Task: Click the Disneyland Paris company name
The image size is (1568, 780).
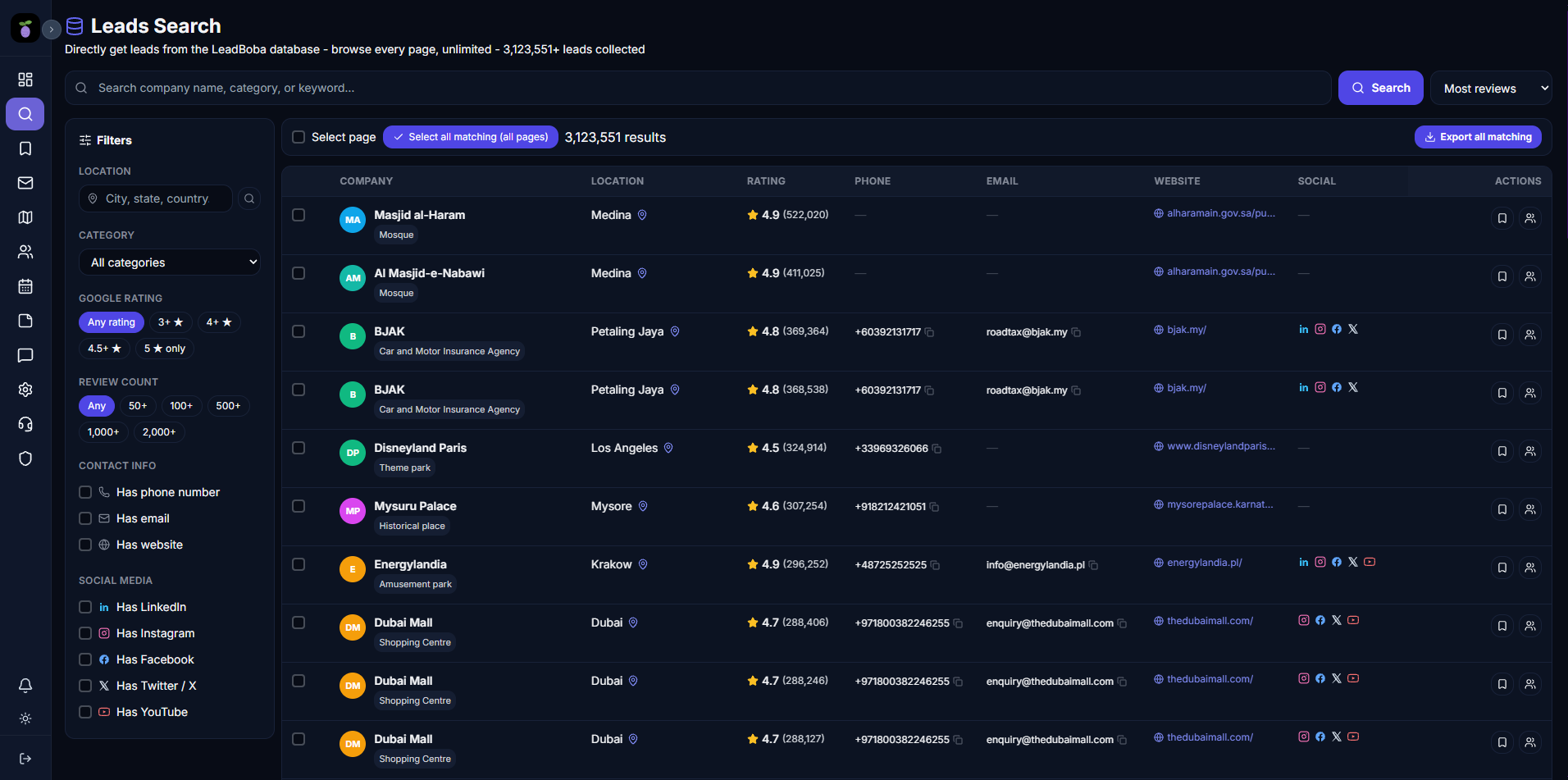Action: pyautogui.click(x=420, y=448)
